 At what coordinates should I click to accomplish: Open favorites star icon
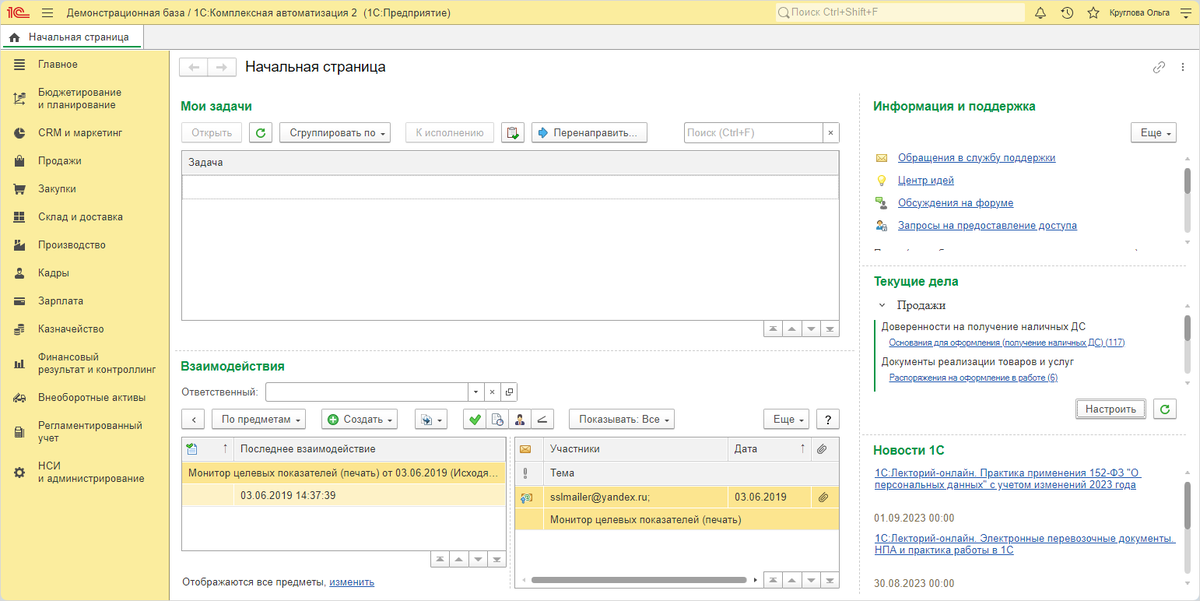1093,13
